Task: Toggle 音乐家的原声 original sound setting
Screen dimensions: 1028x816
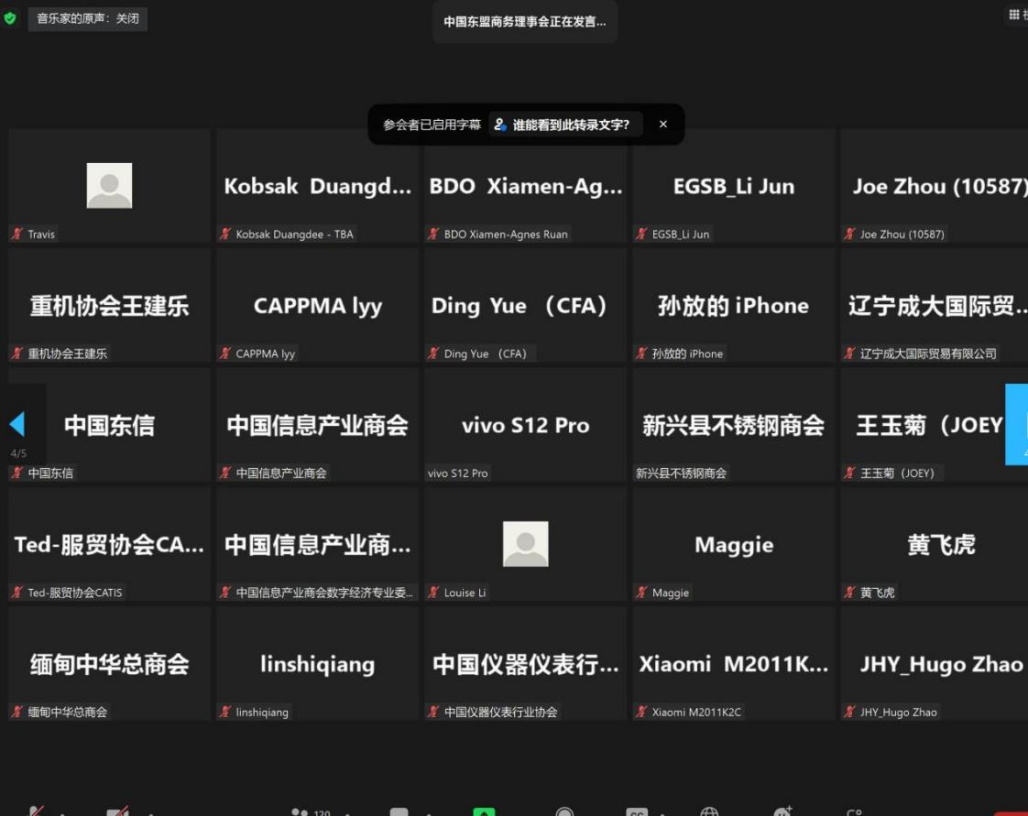Action: [x=88, y=18]
